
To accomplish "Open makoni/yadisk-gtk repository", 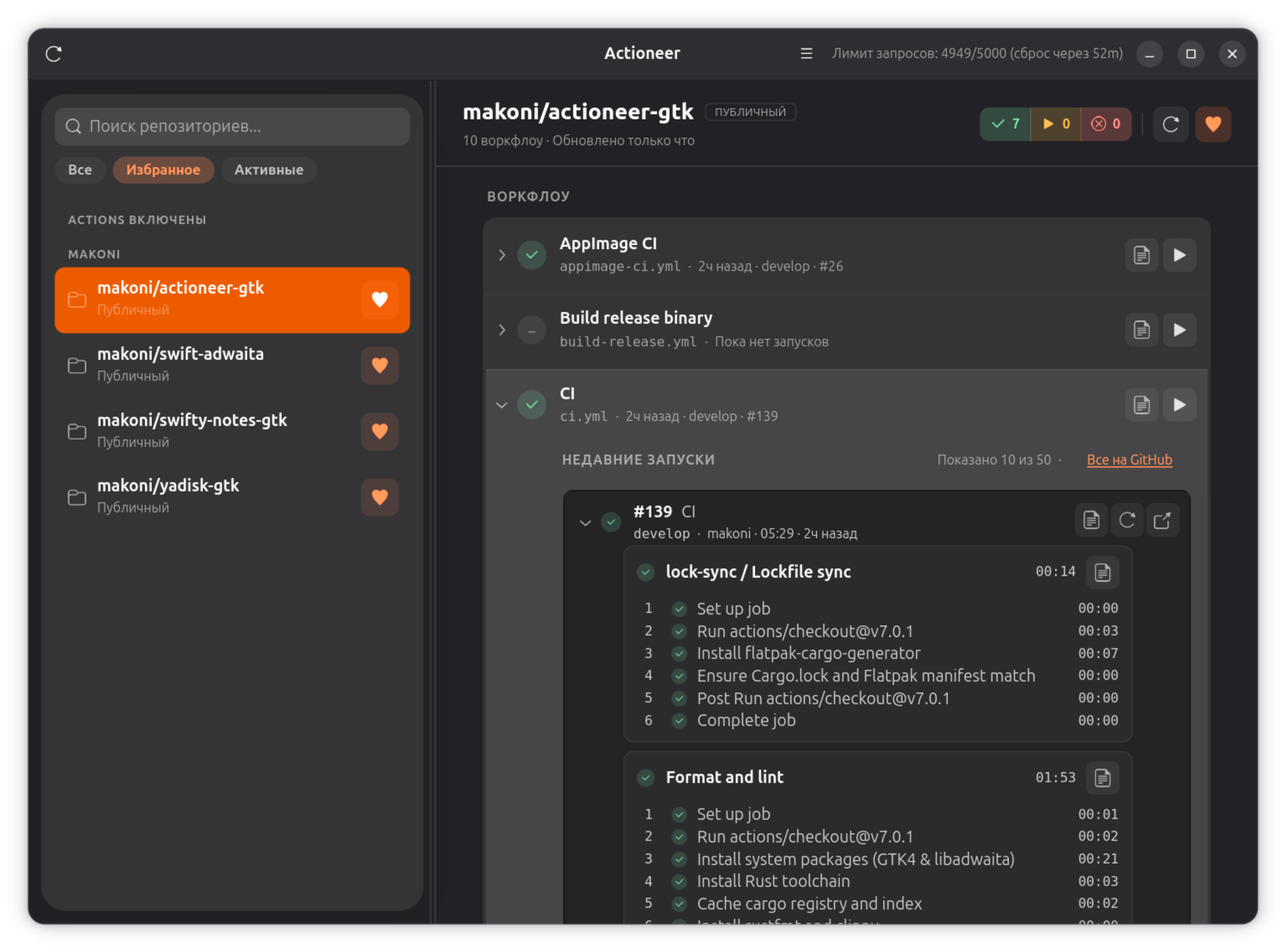I will click(232, 497).
